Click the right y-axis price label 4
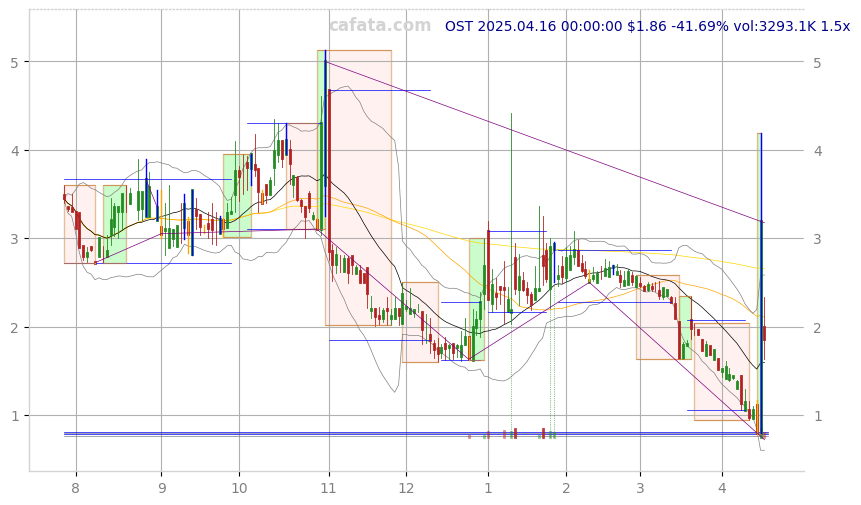Viewport: 861px width, 505px height. click(x=818, y=151)
